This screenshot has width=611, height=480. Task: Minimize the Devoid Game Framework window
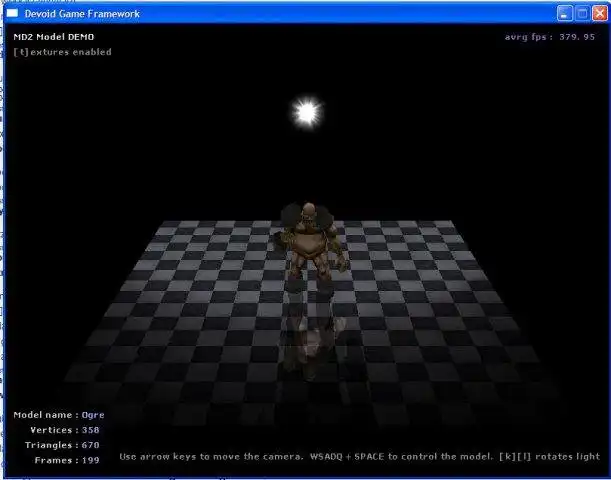point(565,14)
